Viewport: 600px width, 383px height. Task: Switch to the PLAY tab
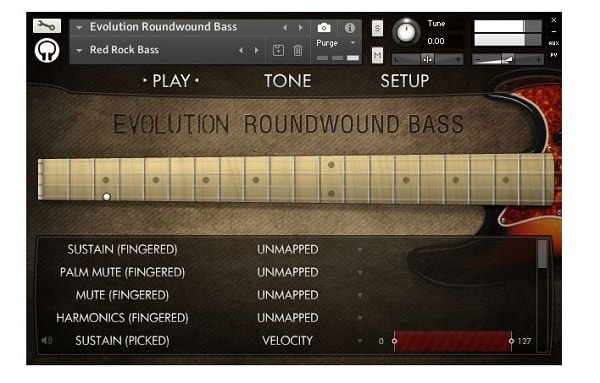tap(171, 81)
